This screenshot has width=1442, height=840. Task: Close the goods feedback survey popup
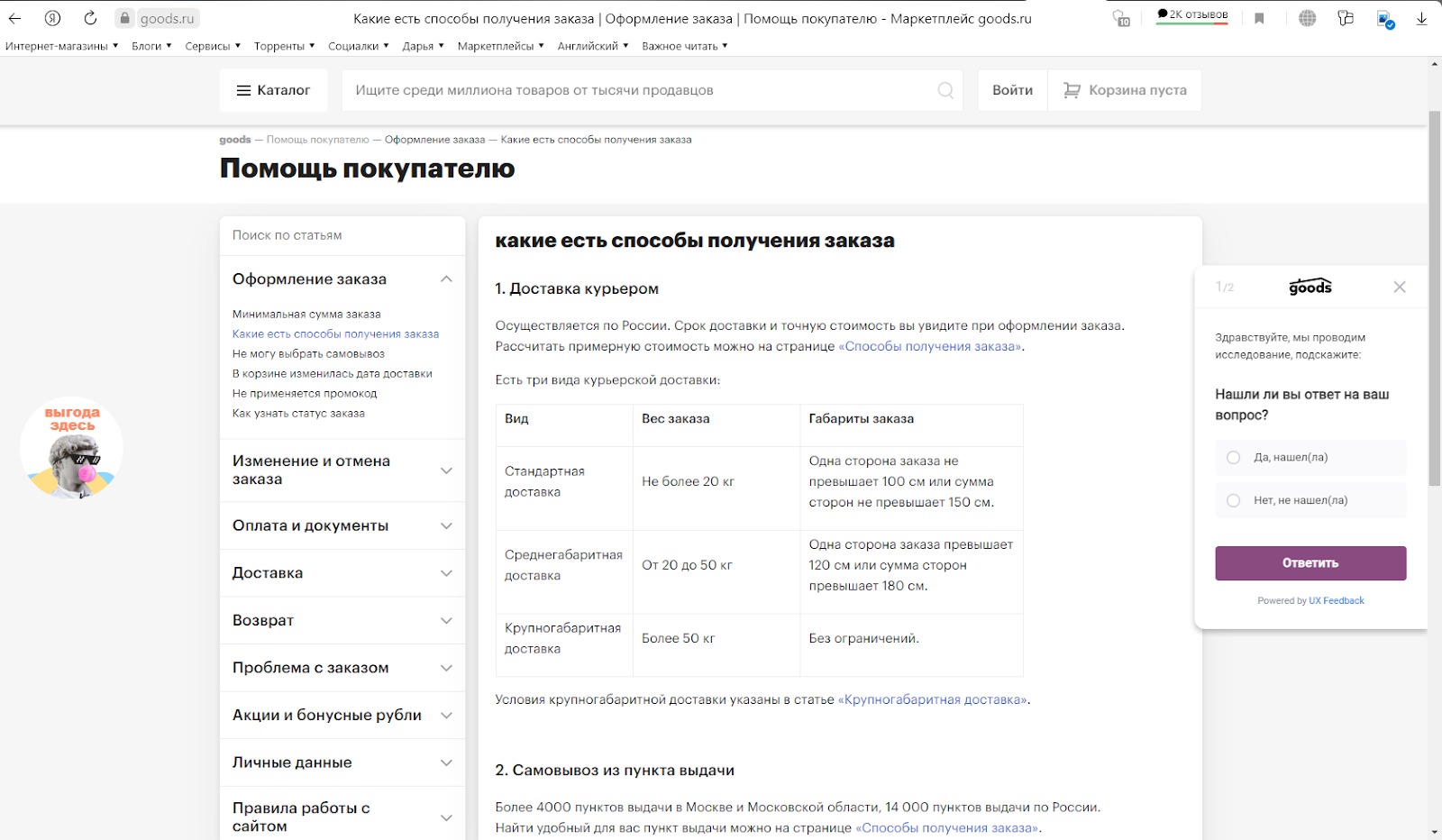1399,287
